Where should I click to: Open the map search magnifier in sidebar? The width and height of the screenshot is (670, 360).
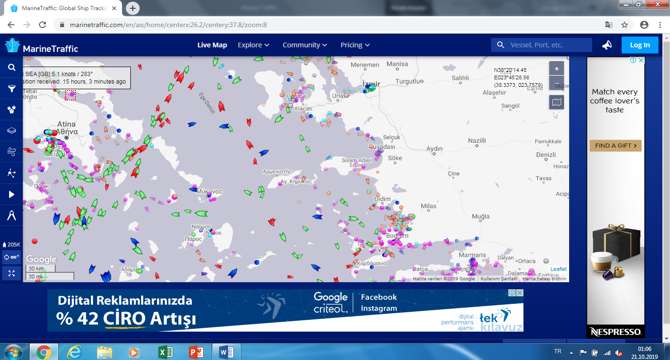click(12, 67)
